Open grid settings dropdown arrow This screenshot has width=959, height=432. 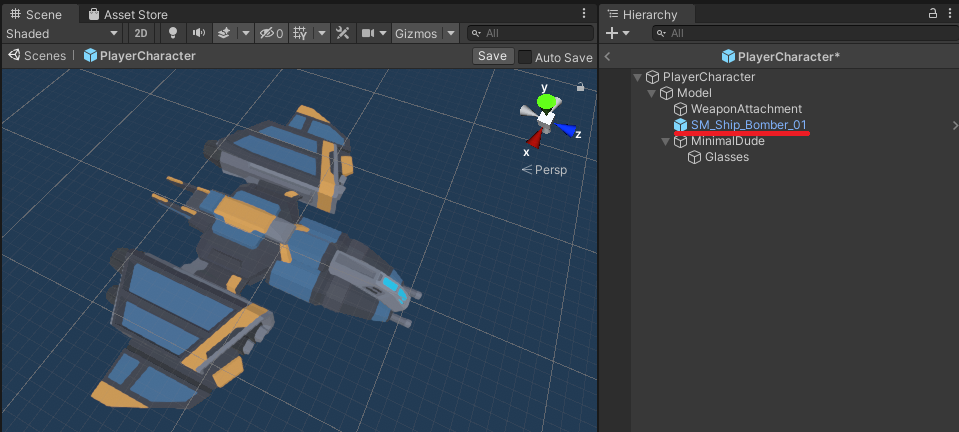tap(322, 33)
